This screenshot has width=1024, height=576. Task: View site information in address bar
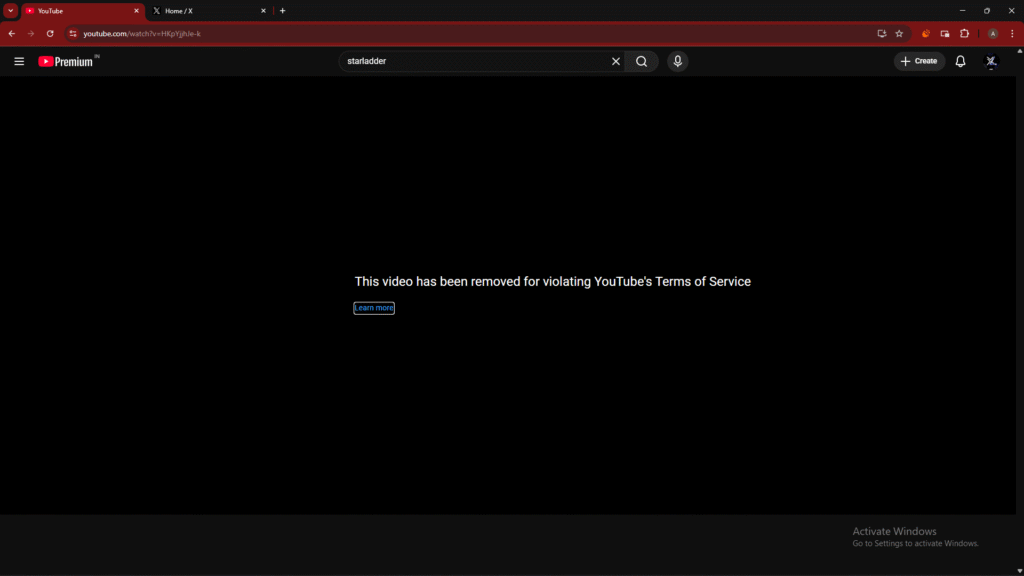click(x=73, y=34)
